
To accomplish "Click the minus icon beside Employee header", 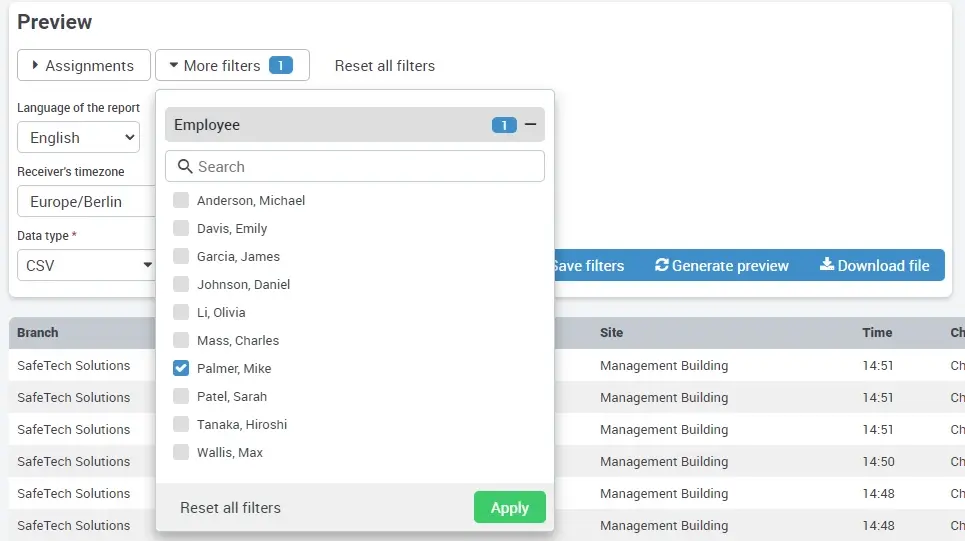I will (531, 125).
